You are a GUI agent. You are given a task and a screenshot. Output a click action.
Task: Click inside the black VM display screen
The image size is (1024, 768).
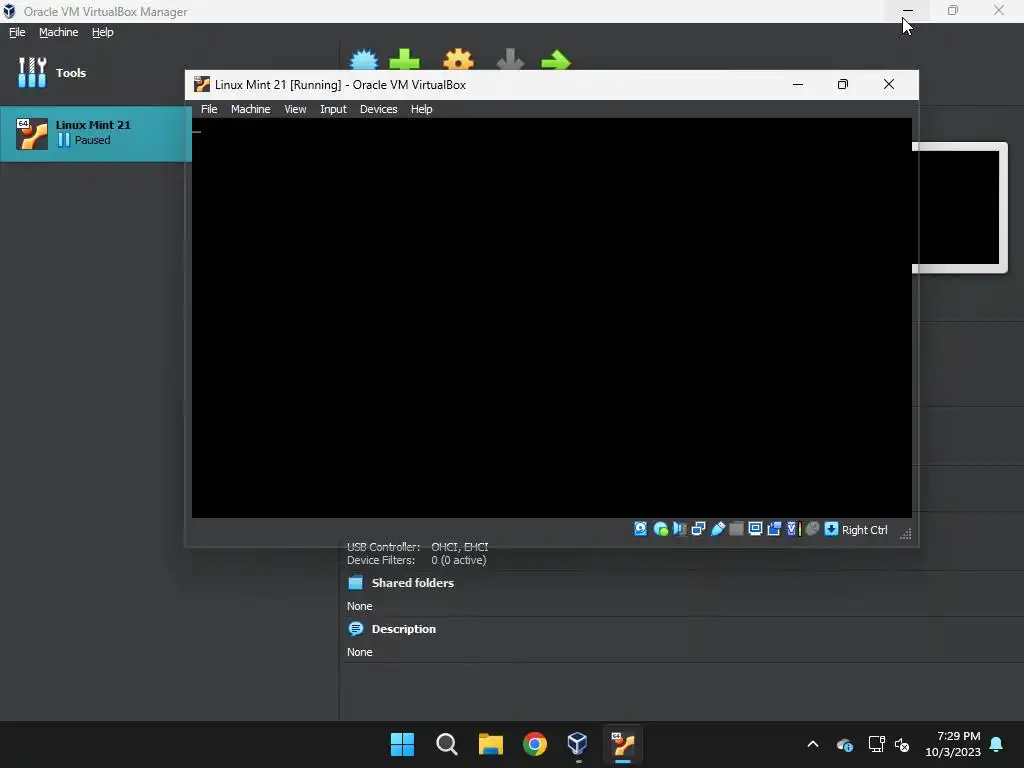click(551, 317)
